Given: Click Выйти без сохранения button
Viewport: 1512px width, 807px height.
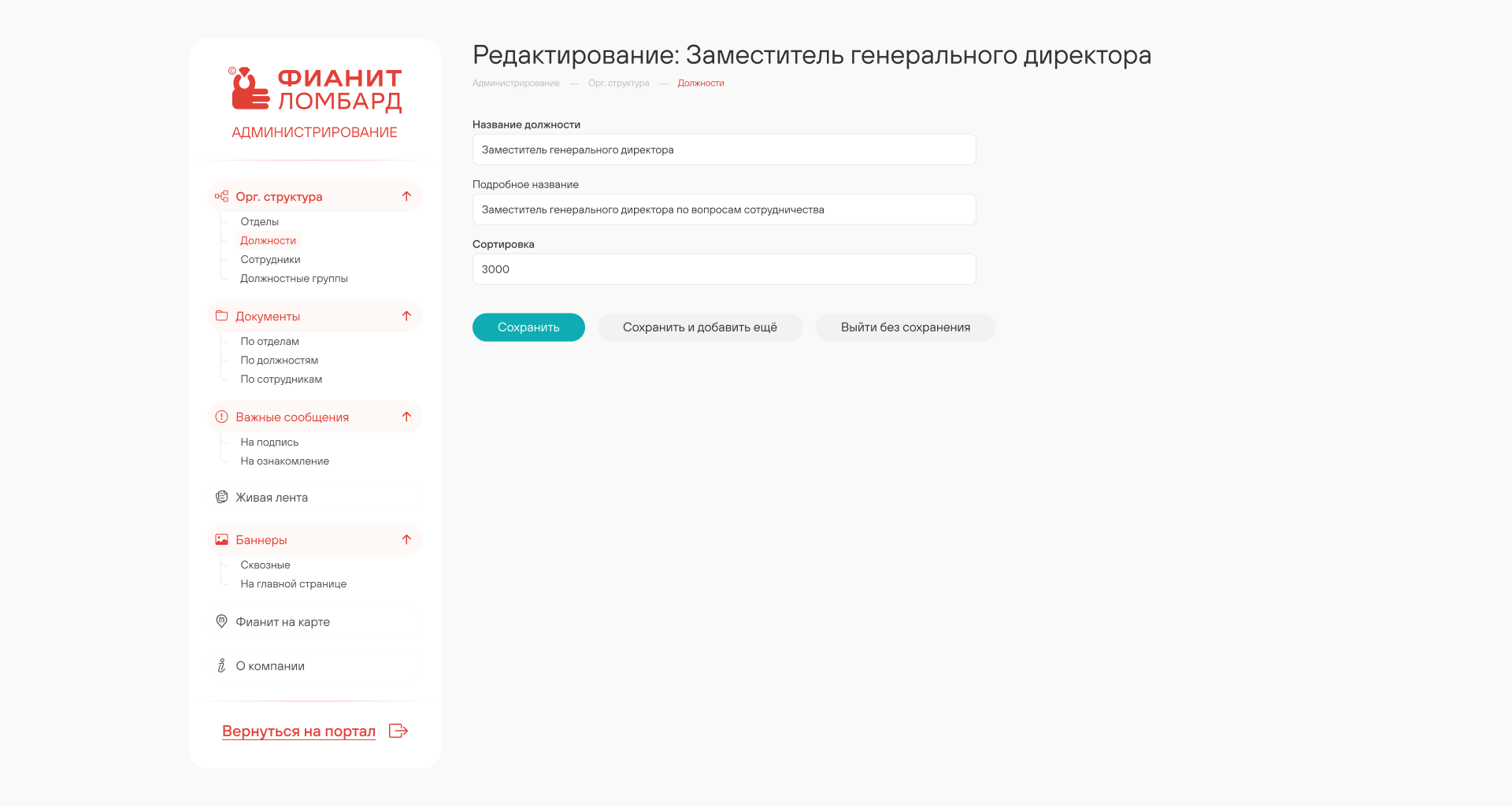Looking at the screenshot, I should click(906, 327).
